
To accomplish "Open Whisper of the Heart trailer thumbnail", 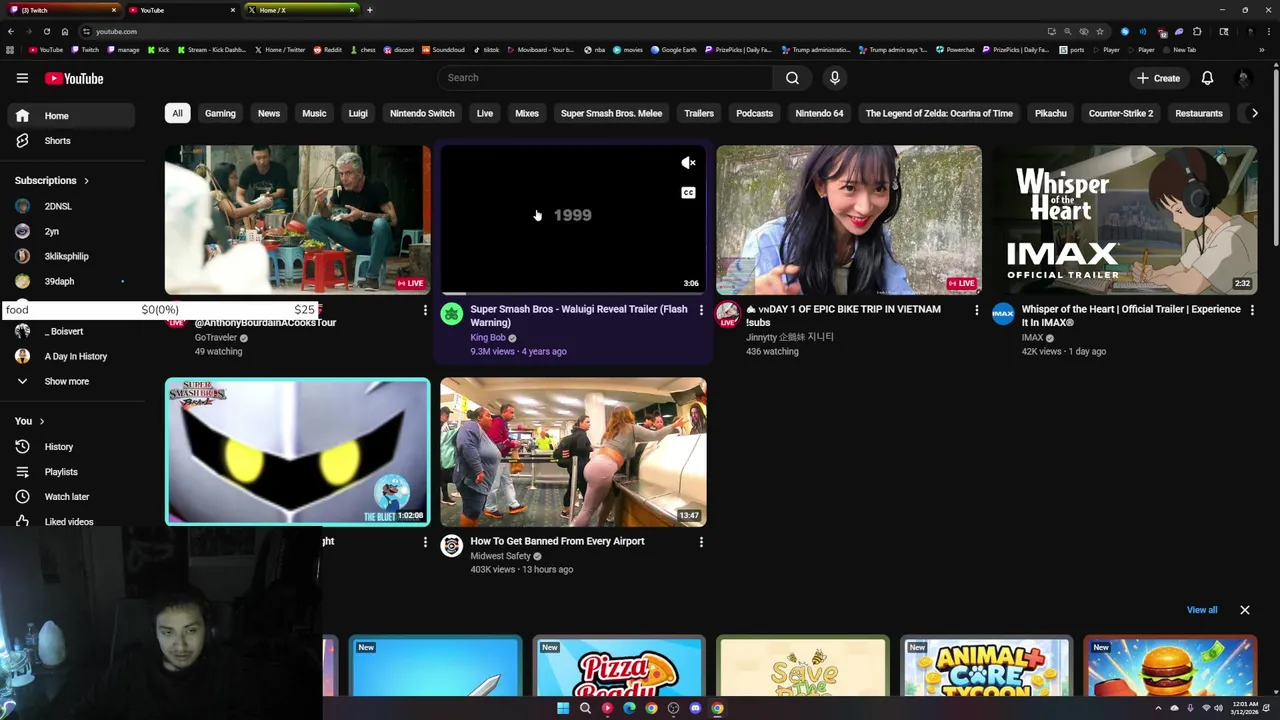I will pos(1124,220).
